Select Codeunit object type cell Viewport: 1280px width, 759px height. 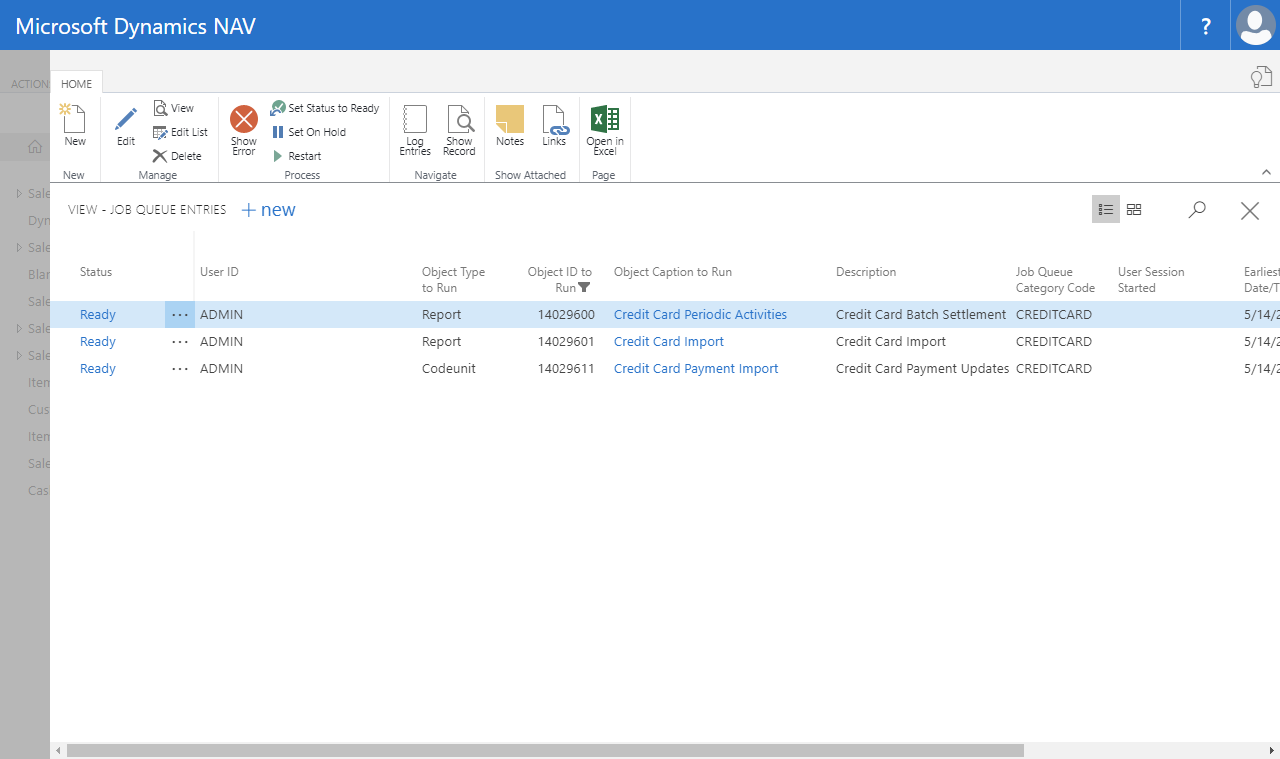449,368
